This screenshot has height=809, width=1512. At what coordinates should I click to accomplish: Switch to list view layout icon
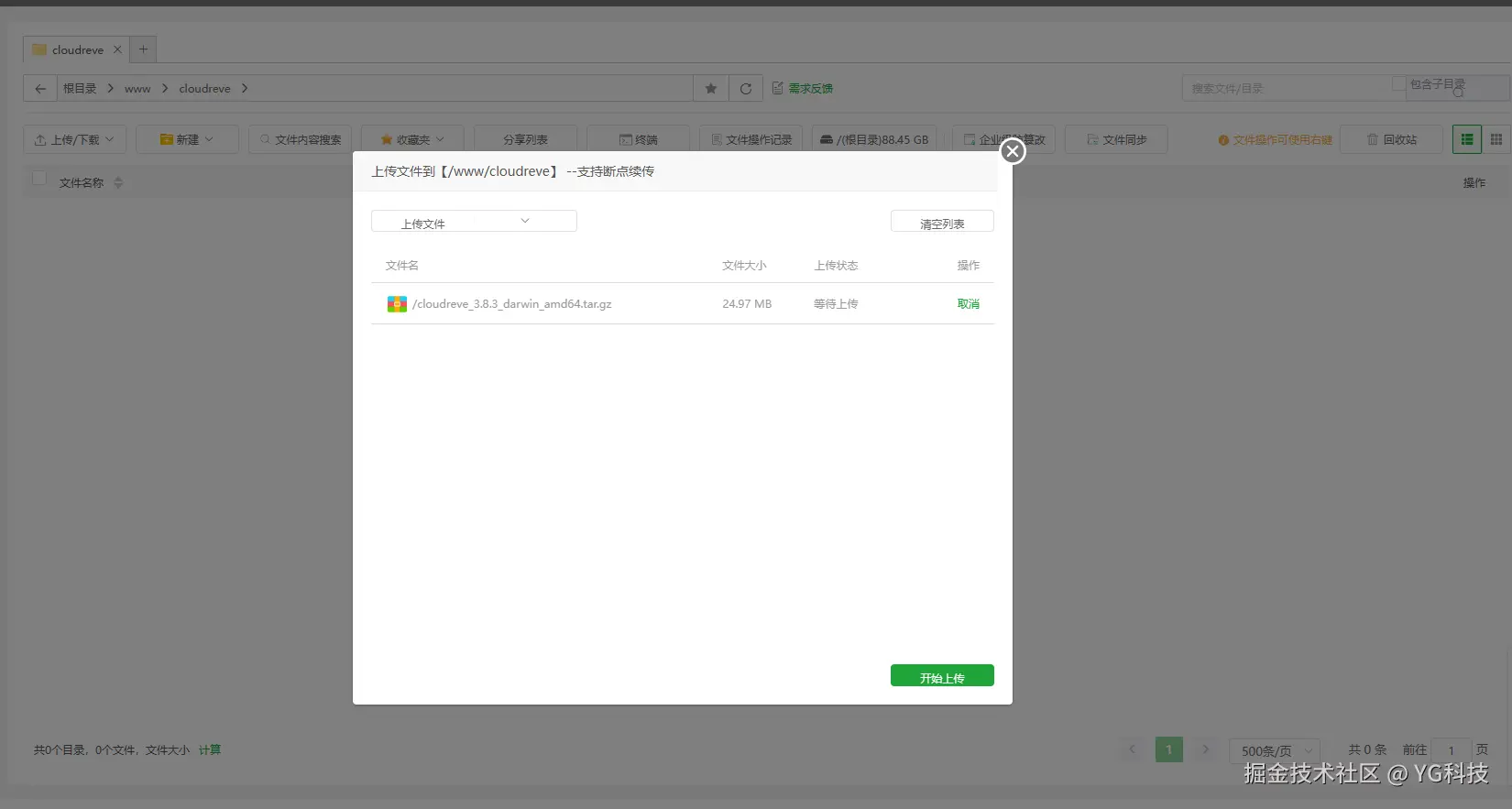pos(1467,139)
